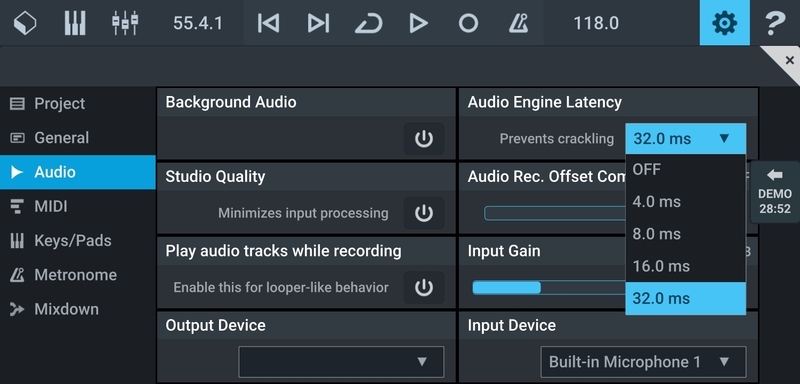Click the Audio Engine Latency heading

tap(544, 102)
